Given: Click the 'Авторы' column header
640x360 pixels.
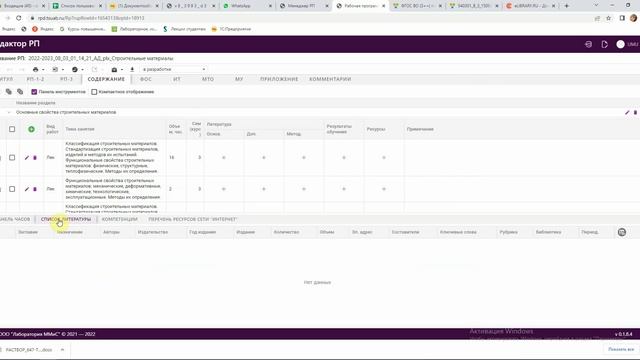Looking at the screenshot, I should 111,232.
